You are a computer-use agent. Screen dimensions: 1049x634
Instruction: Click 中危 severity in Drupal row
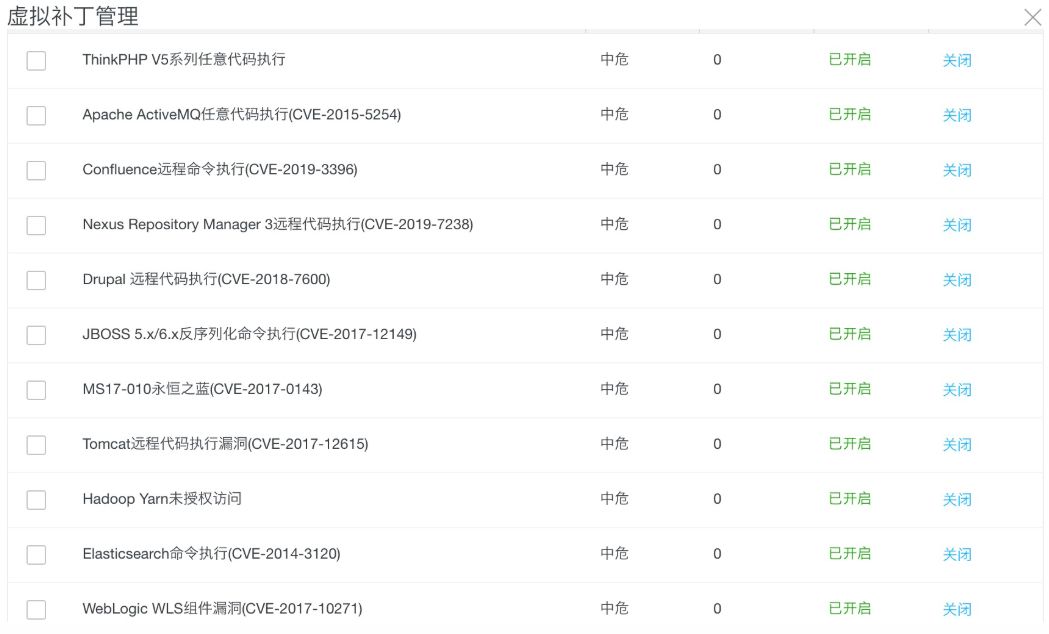tap(614, 279)
